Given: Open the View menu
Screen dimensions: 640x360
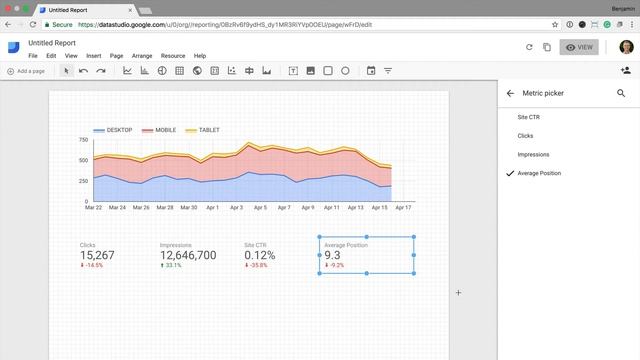Looking at the screenshot, I should click(71, 56).
